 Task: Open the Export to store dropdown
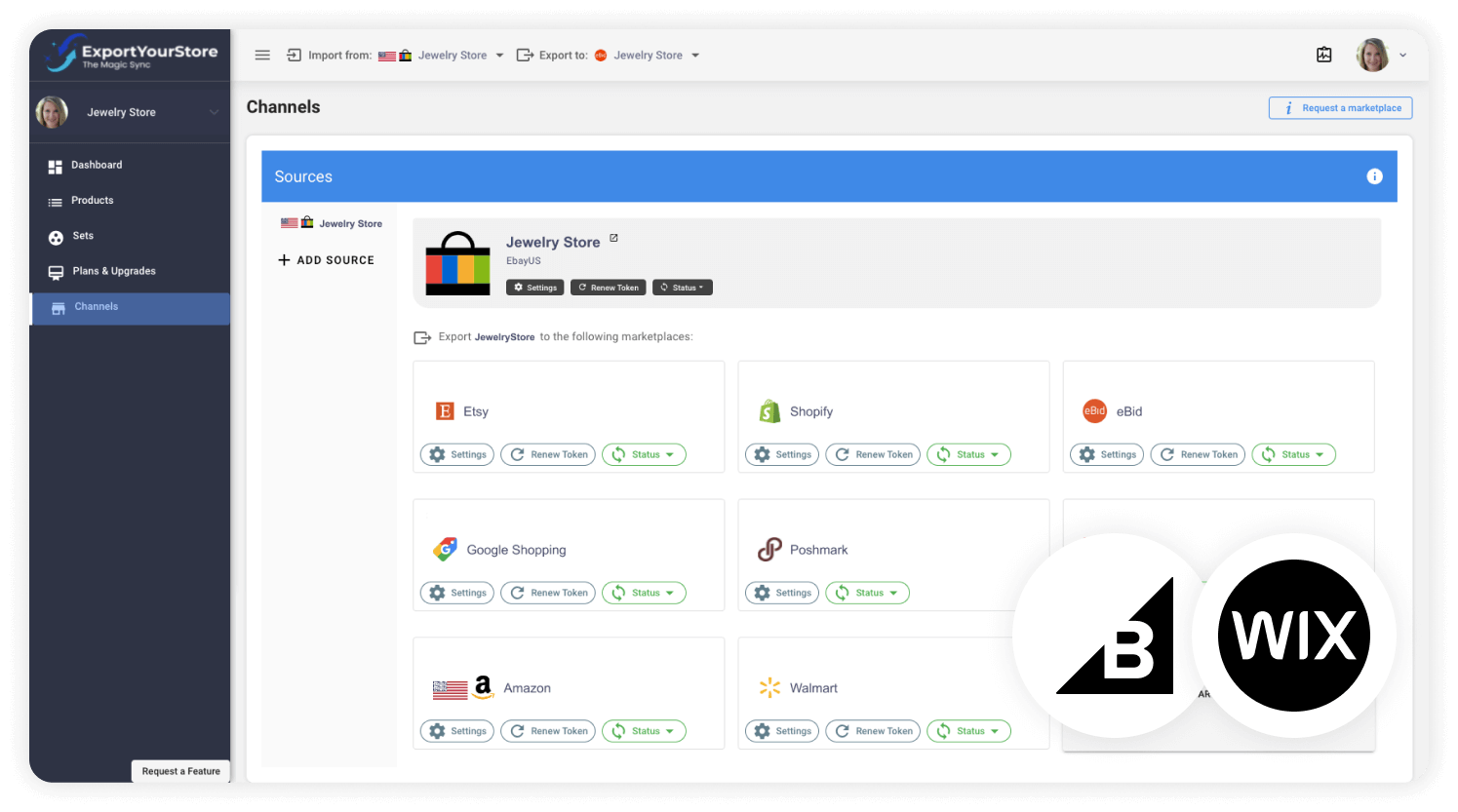pos(696,56)
